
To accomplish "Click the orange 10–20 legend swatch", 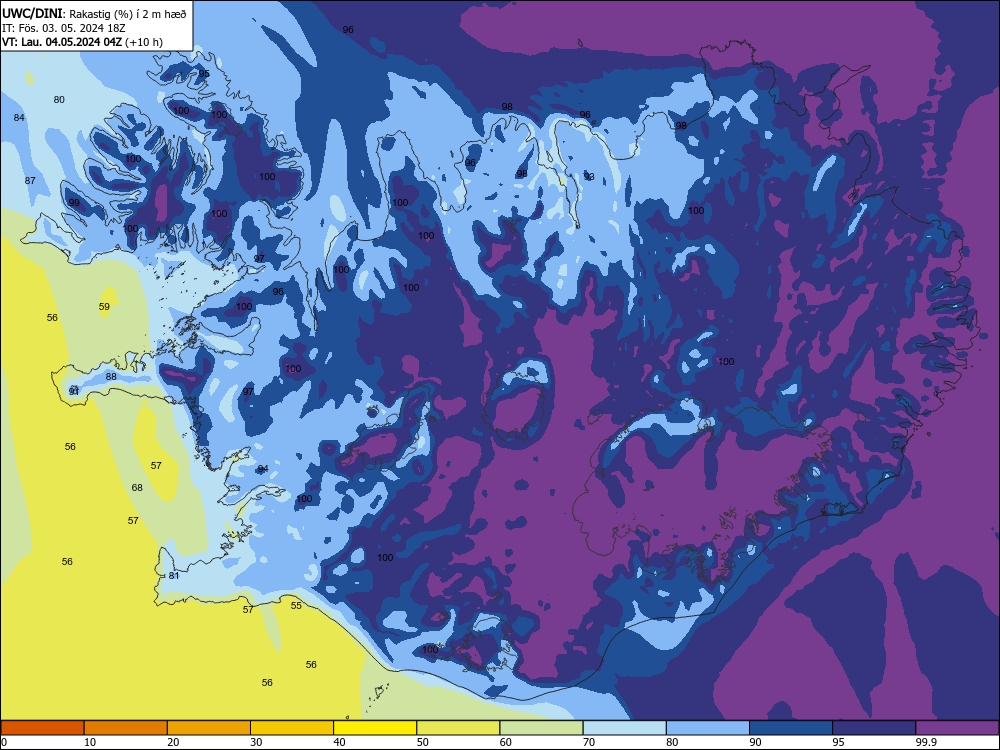I will pos(126,728).
